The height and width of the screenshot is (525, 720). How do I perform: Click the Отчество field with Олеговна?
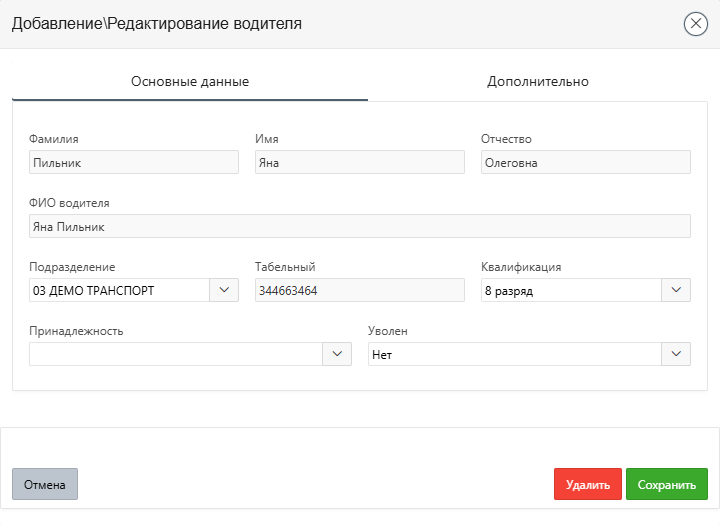point(585,162)
